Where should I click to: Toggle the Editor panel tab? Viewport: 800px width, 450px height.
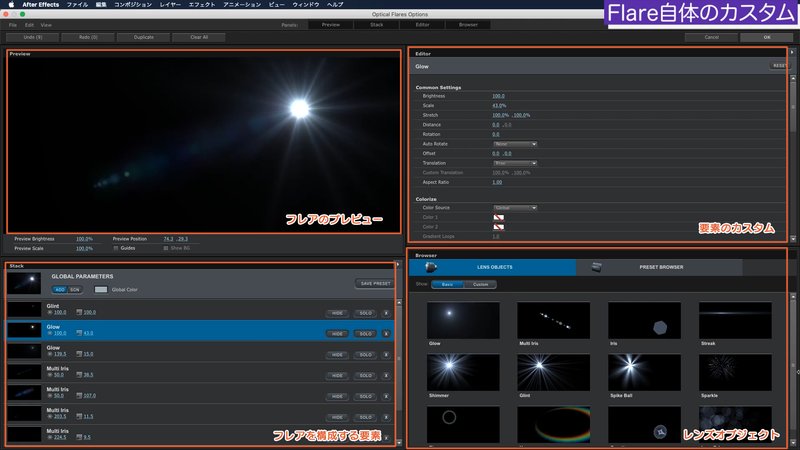tap(422, 24)
